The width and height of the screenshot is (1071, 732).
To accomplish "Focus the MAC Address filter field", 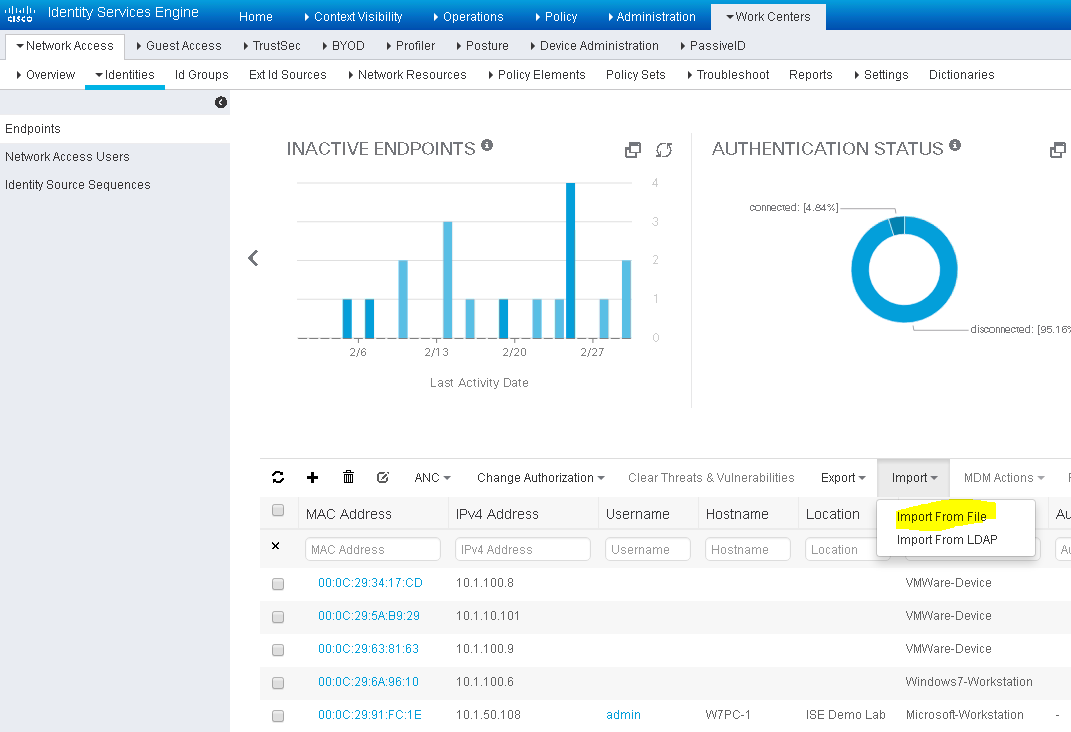I will click(x=373, y=550).
